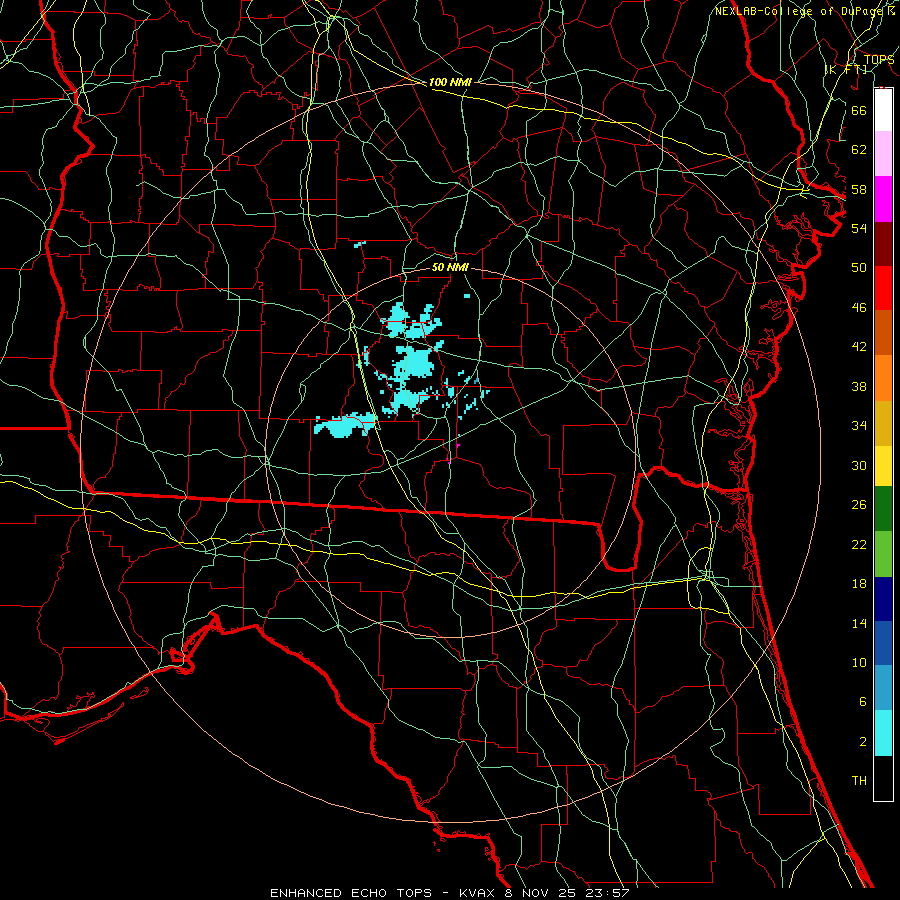Click the dark maroon legend swatch
The height and width of the screenshot is (900, 900).
tap(883, 244)
